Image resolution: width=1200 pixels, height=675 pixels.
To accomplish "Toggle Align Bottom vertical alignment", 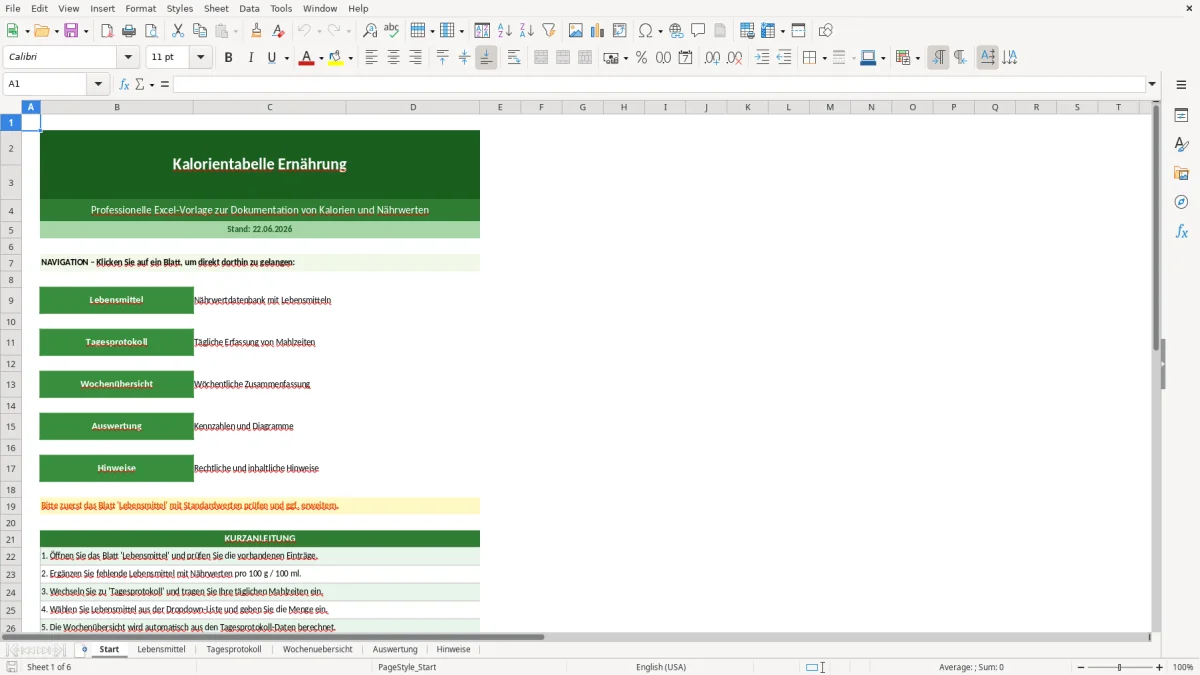I will coord(486,58).
